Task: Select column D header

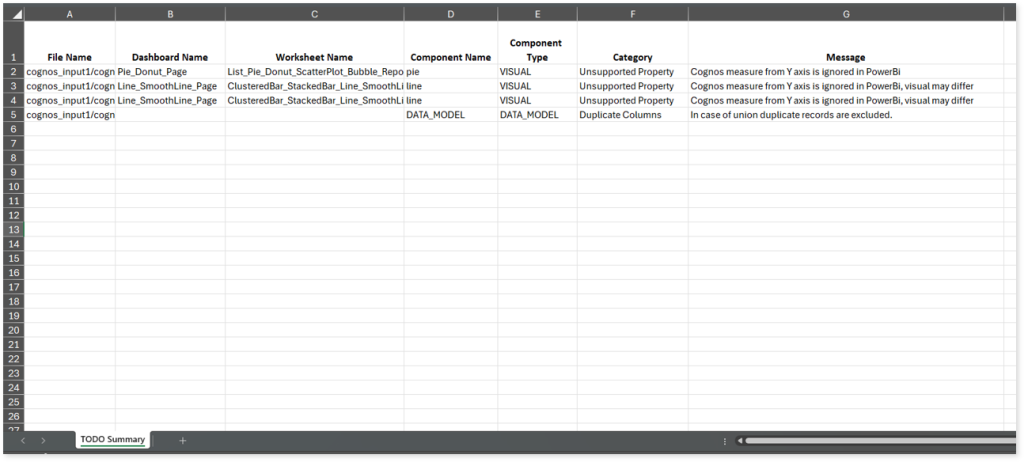Action: pos(450,15)
